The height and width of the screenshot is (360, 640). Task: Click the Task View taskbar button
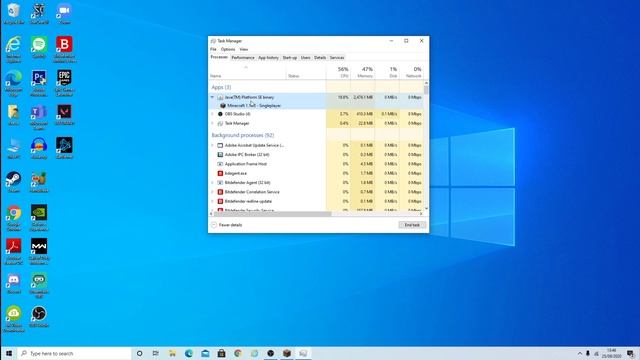tap(156, 353)
